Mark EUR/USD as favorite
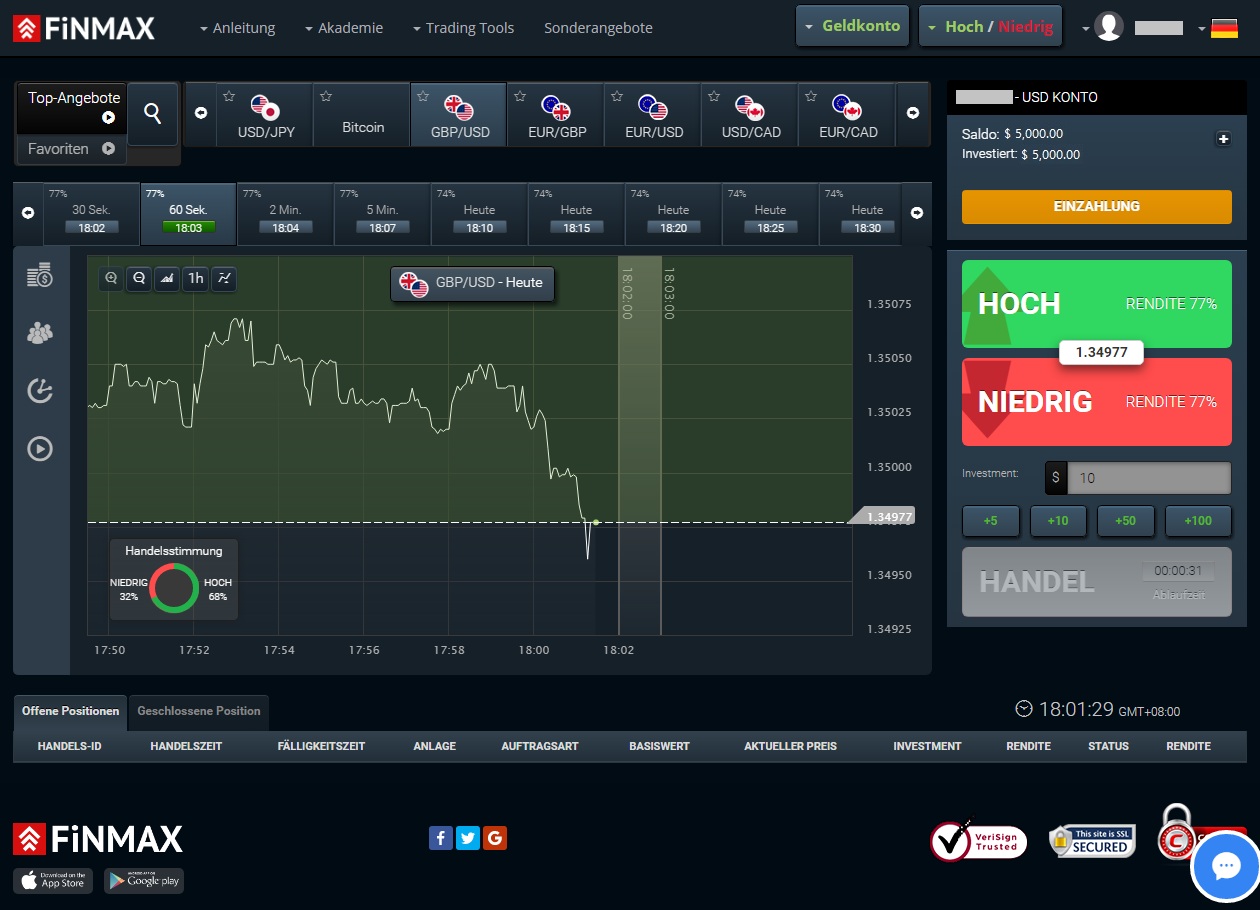The image size is (1260, 910). pyautogui.click(x=617, y=97)
